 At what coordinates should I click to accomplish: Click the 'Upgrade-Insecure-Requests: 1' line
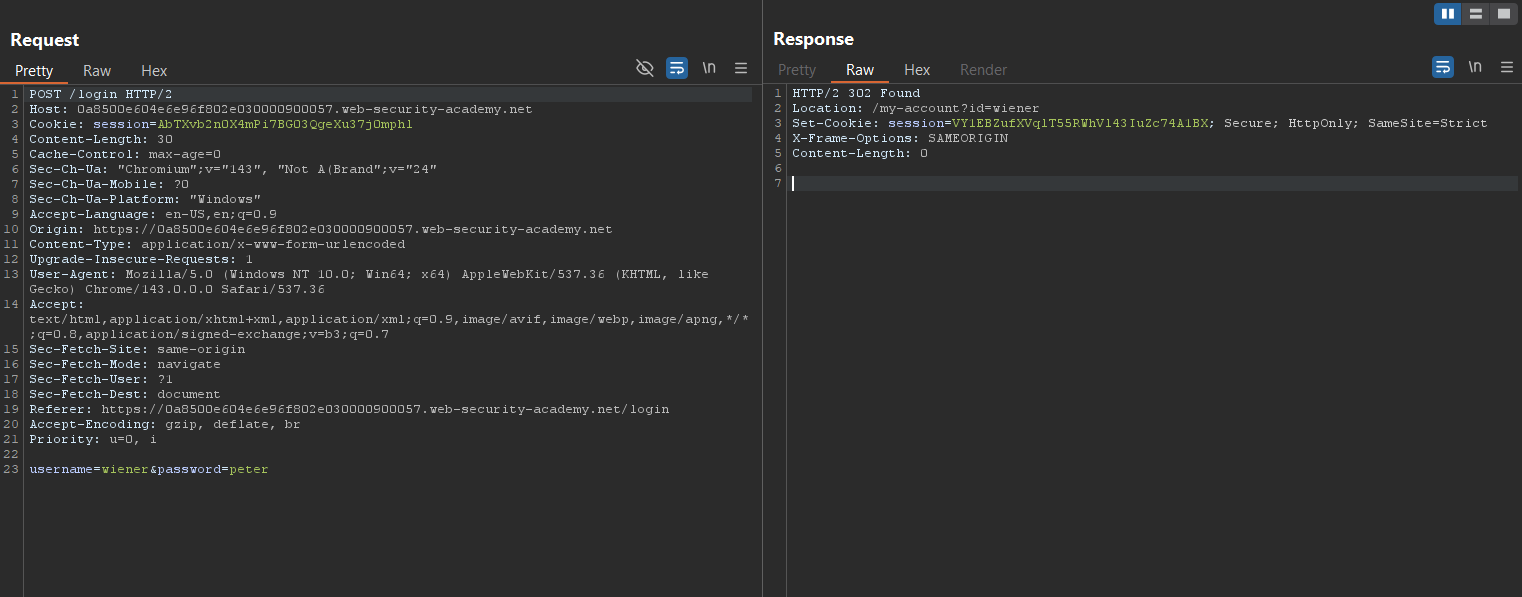(x=141, y=259)
